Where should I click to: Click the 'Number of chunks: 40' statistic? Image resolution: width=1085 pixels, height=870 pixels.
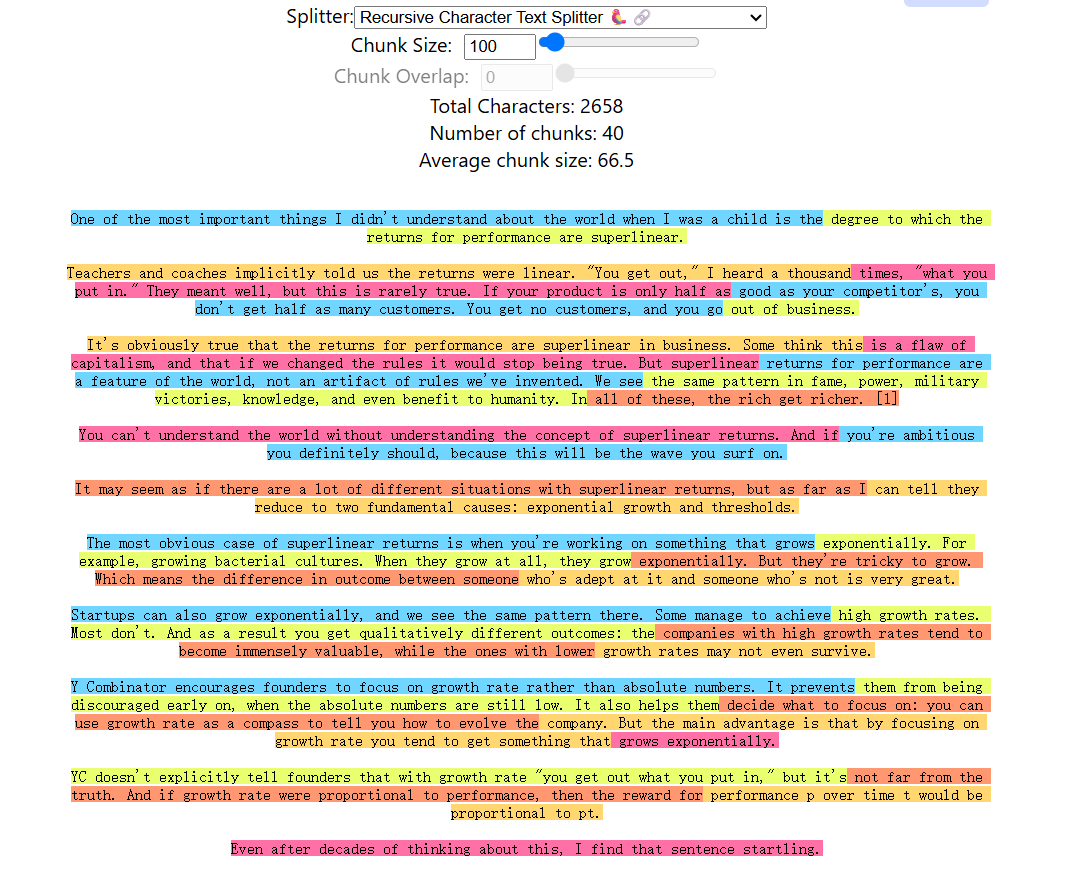[527, 133]
